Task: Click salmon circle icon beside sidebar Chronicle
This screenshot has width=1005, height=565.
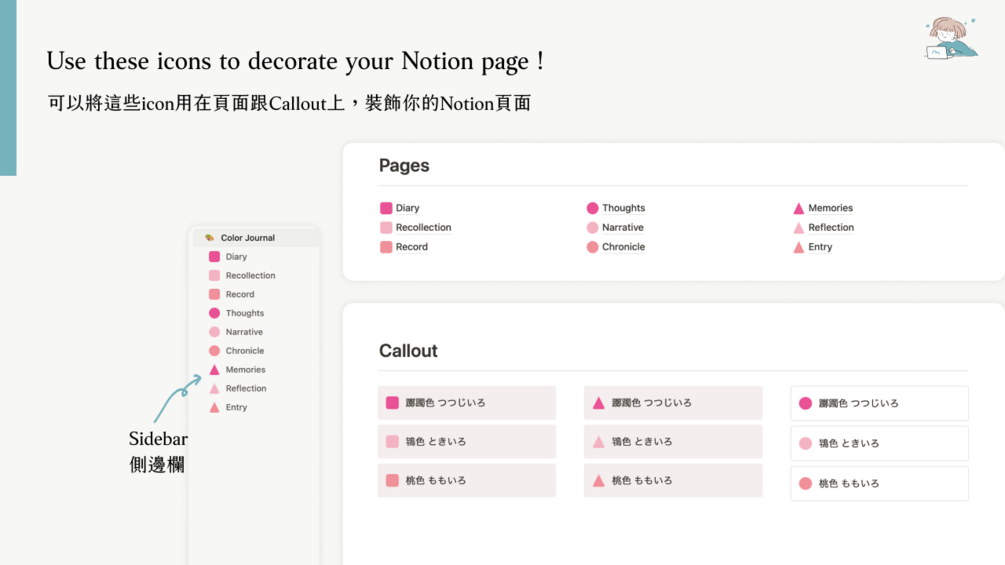Action: point(214,351)
